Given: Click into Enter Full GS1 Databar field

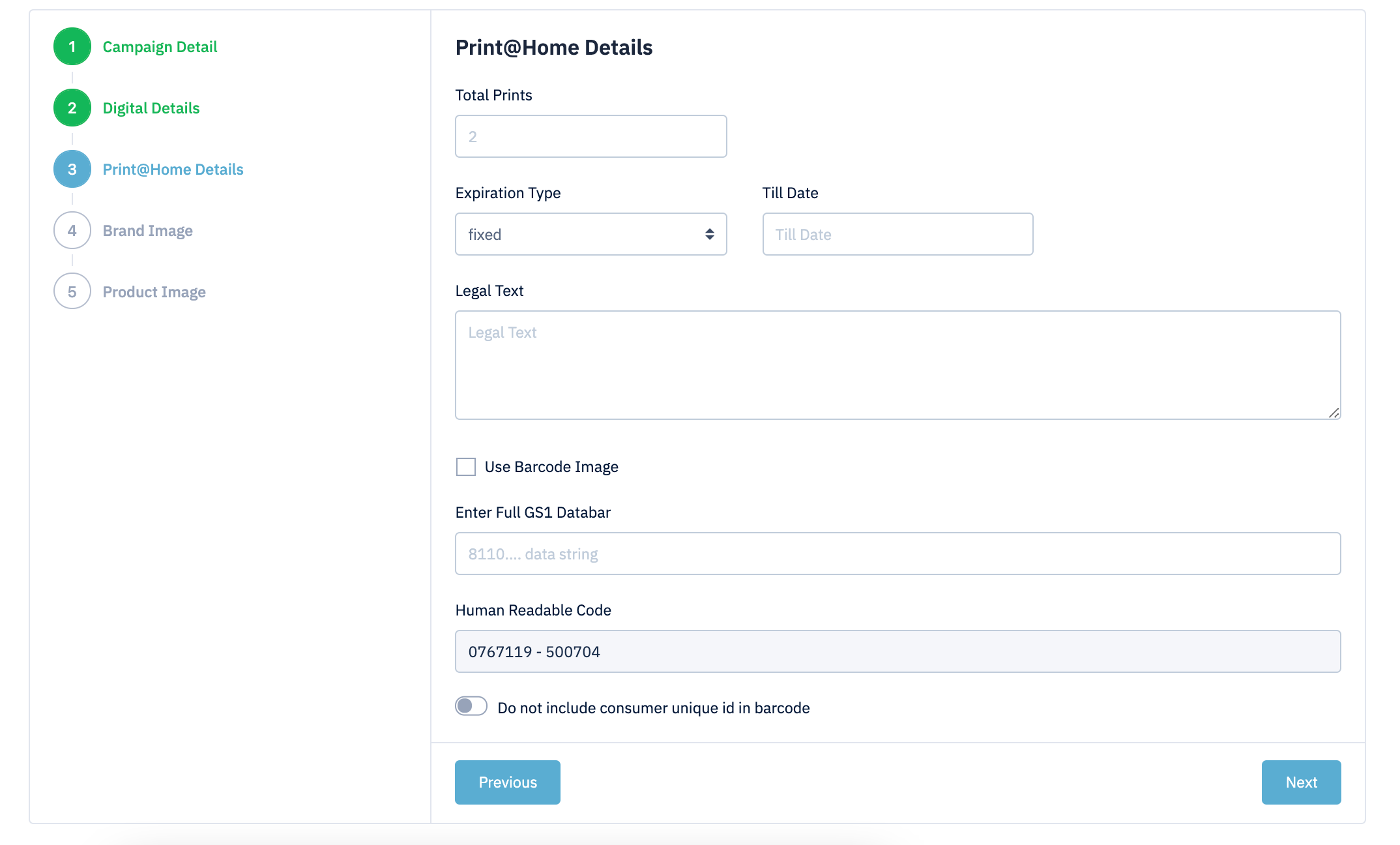Looking at the screenshot, I should click(x=897, y=554).
